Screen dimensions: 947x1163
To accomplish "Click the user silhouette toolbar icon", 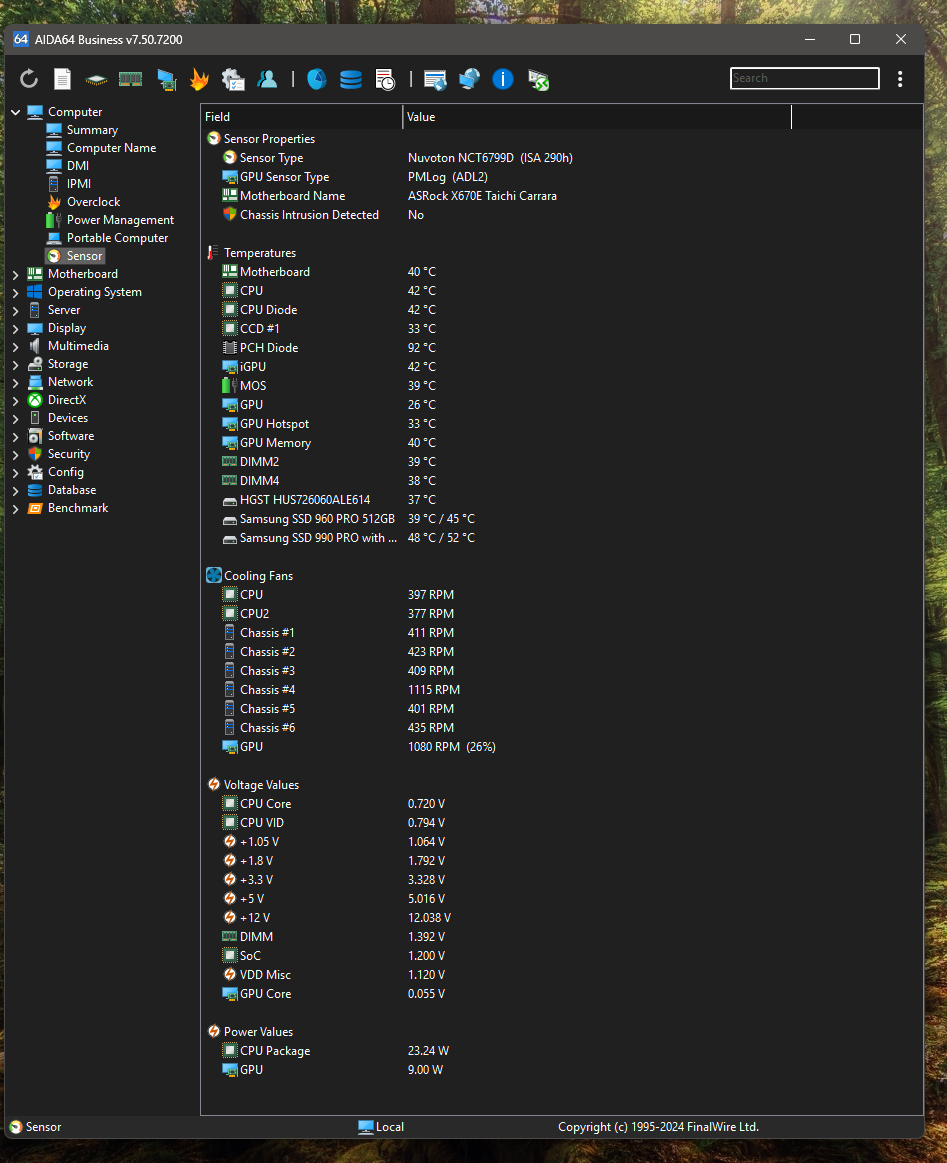I will [267, 79].
